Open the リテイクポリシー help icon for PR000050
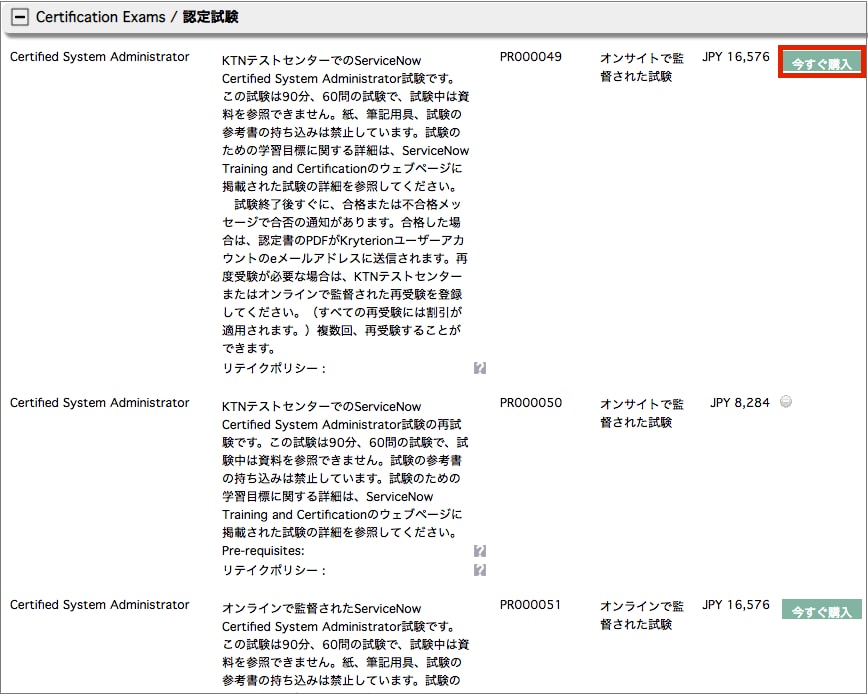The height and width of the screenshot is (694, 868). click(480, 570)
